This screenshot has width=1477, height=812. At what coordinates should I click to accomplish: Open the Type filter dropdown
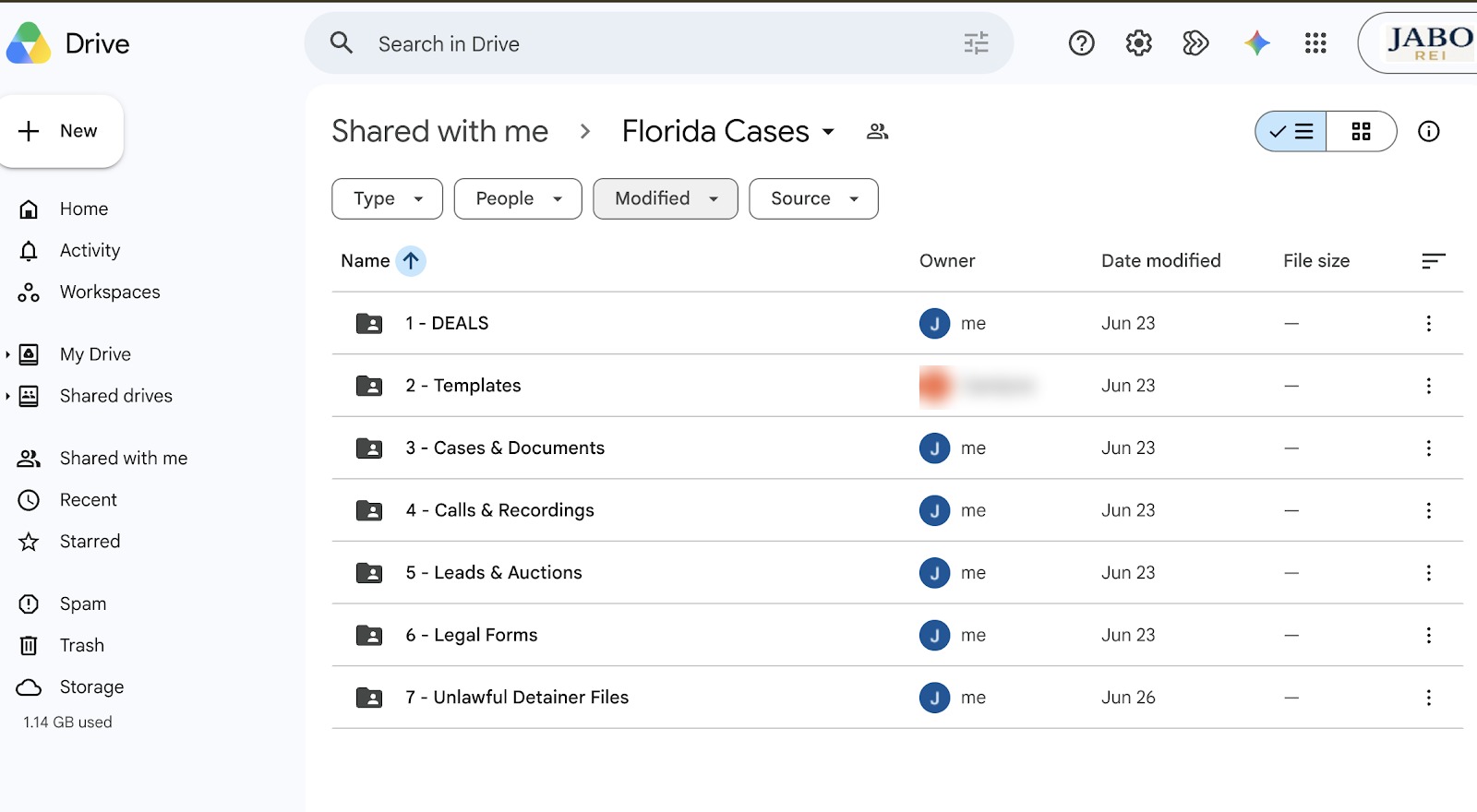pos(387,198)
